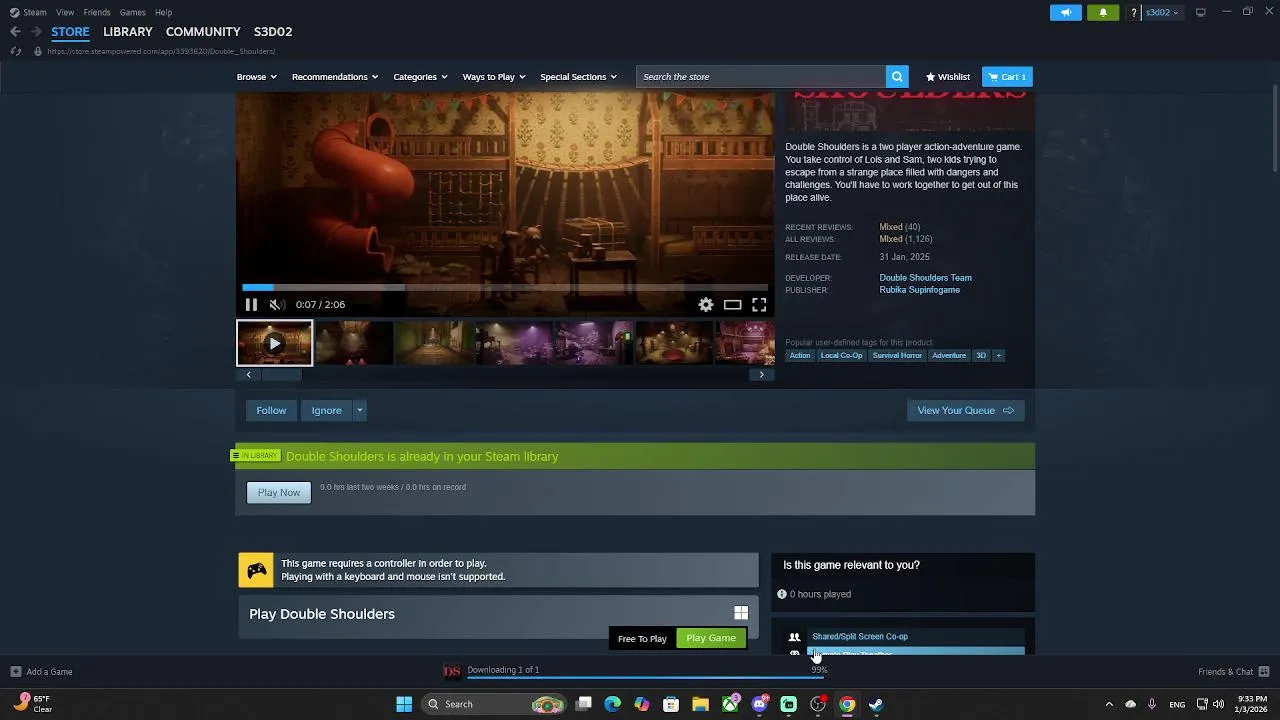The width and height of the screenshot is (1280, 720).
Task: Open Steam announcements megaphone
Action: pos(1066,12)
